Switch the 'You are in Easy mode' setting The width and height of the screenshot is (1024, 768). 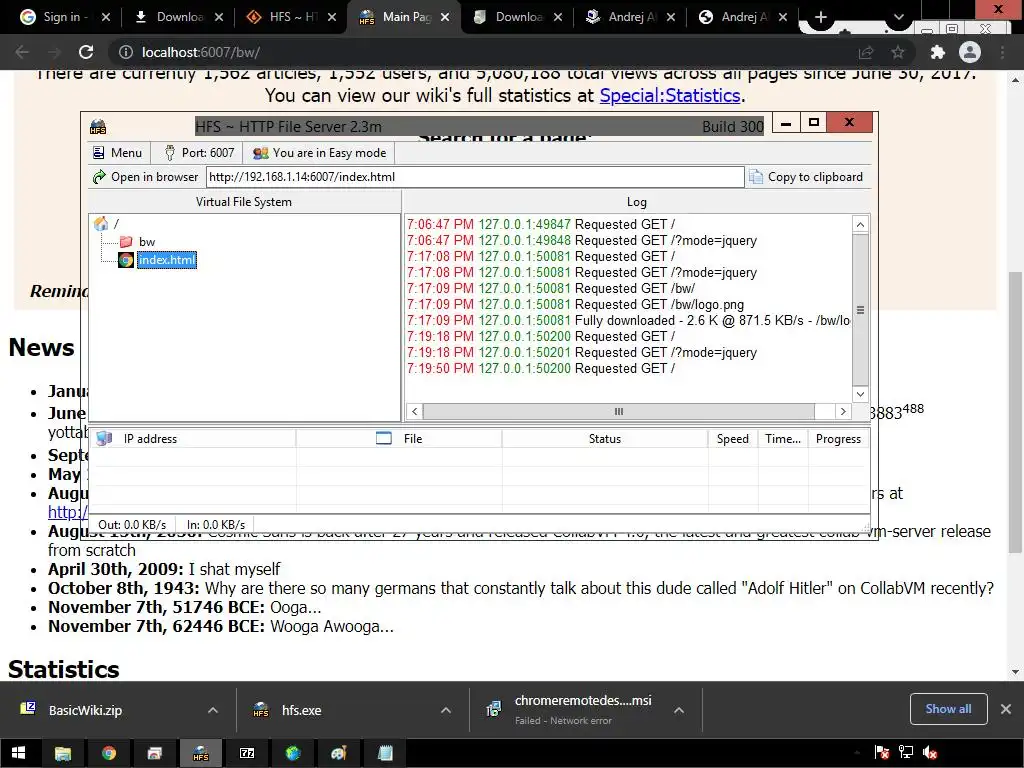319,153
